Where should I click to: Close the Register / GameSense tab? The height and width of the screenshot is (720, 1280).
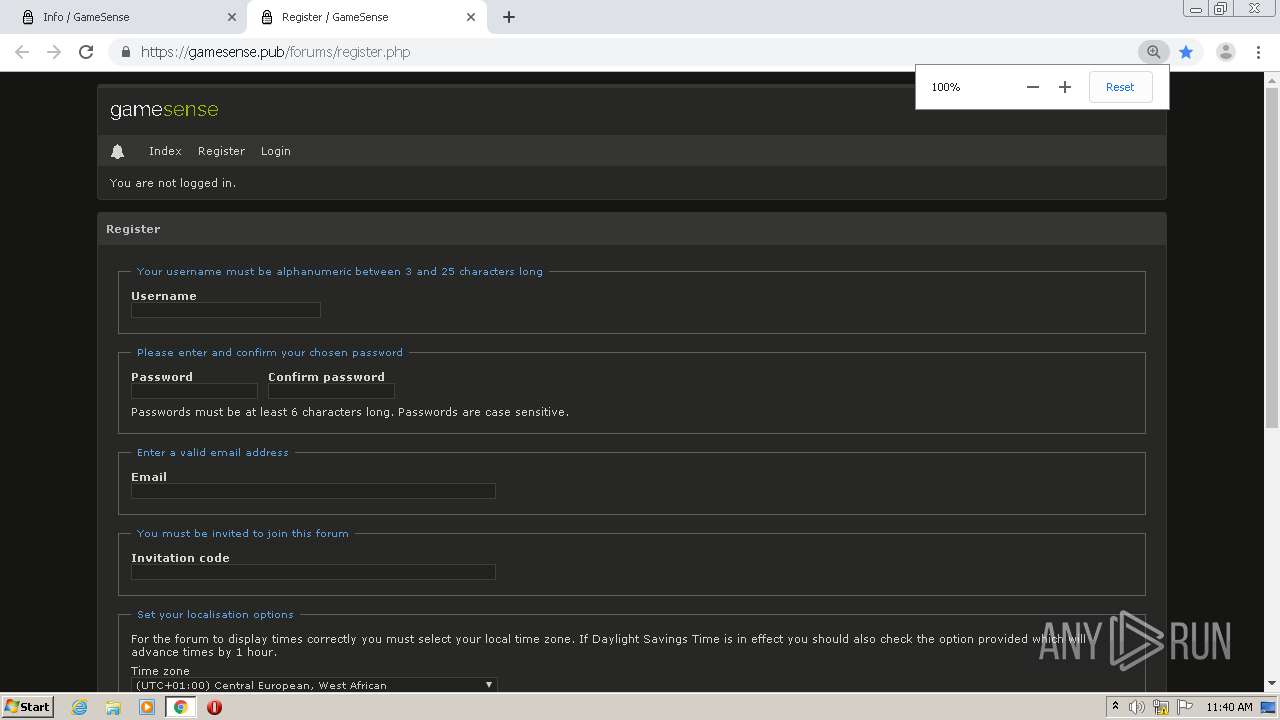tap(471, 17)
